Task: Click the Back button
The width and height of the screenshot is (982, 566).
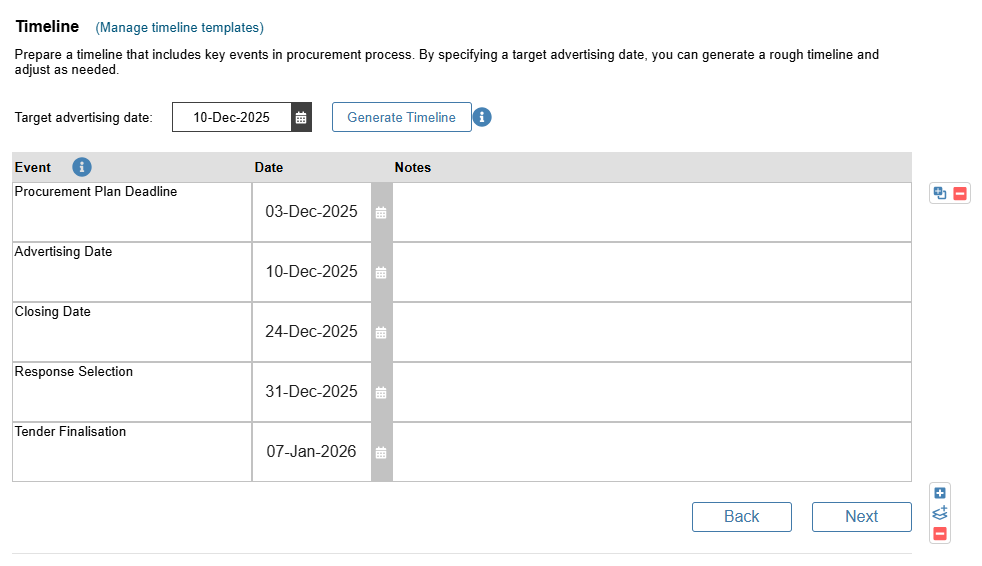Action: click(x=742, y=517)
